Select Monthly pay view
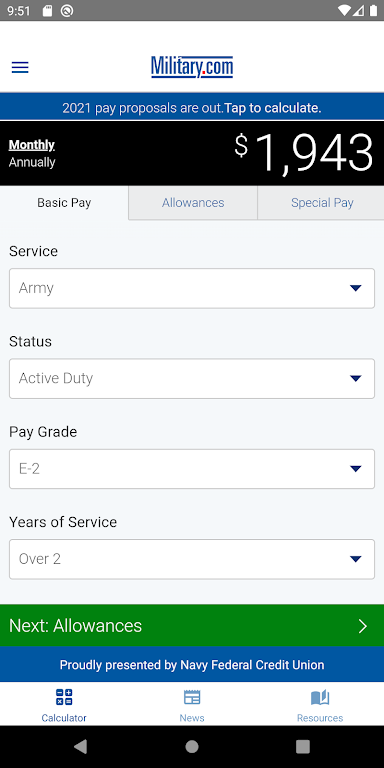The height and width of the screenshot is (768, 384). tap(32, 145)
